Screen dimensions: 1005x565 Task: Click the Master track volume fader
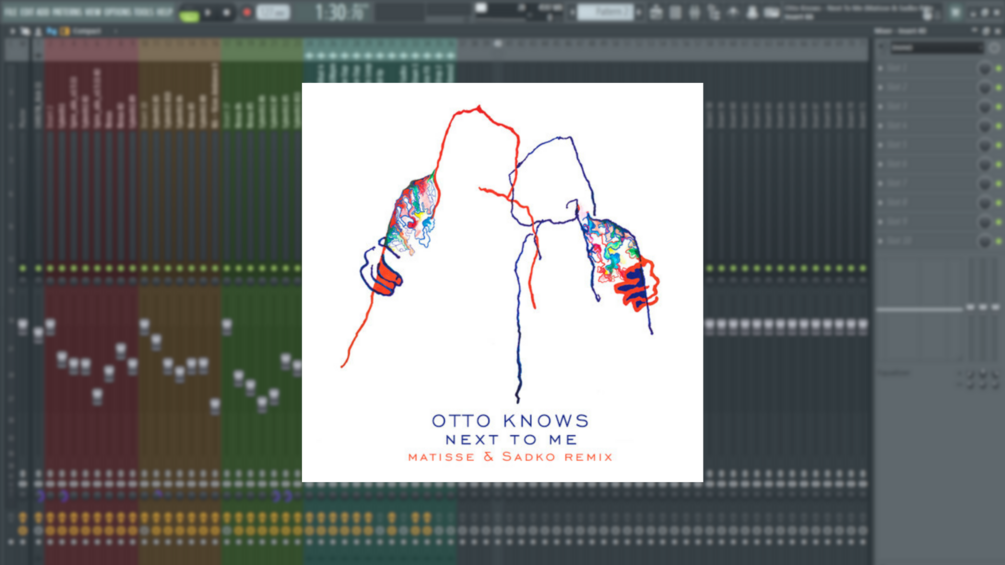[22, 325]
